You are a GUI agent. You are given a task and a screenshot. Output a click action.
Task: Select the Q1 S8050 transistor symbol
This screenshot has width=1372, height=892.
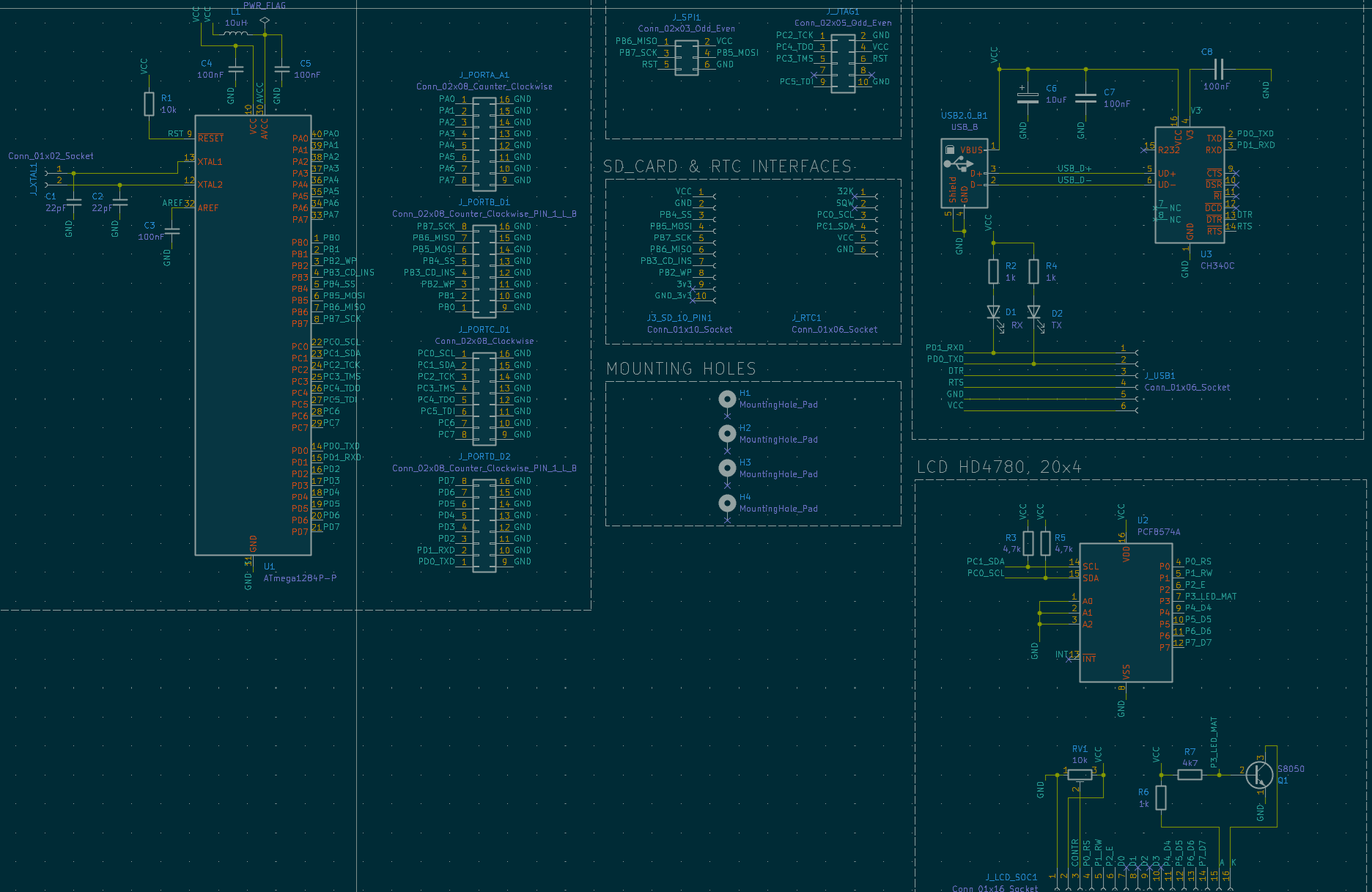1259,775
